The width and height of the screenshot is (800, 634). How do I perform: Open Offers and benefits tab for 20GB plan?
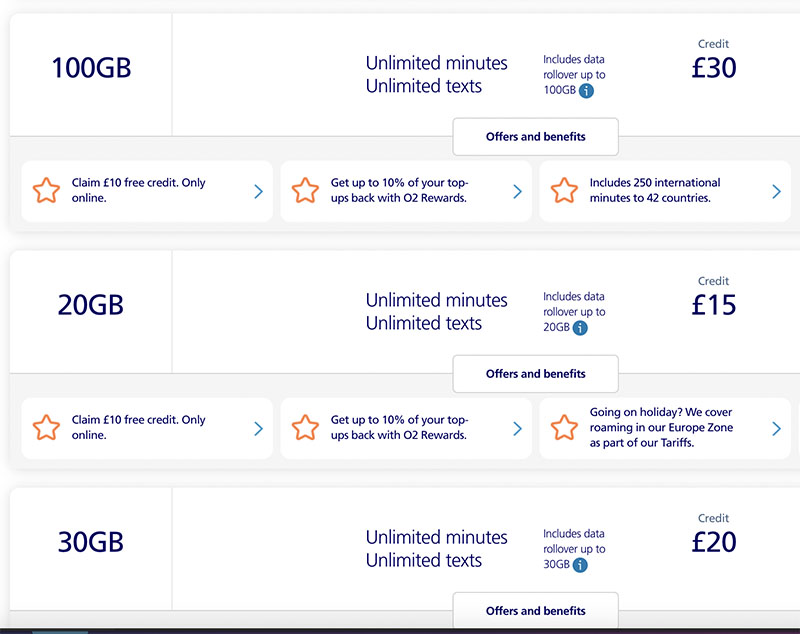pyautogui.click(x=535, y=374)
